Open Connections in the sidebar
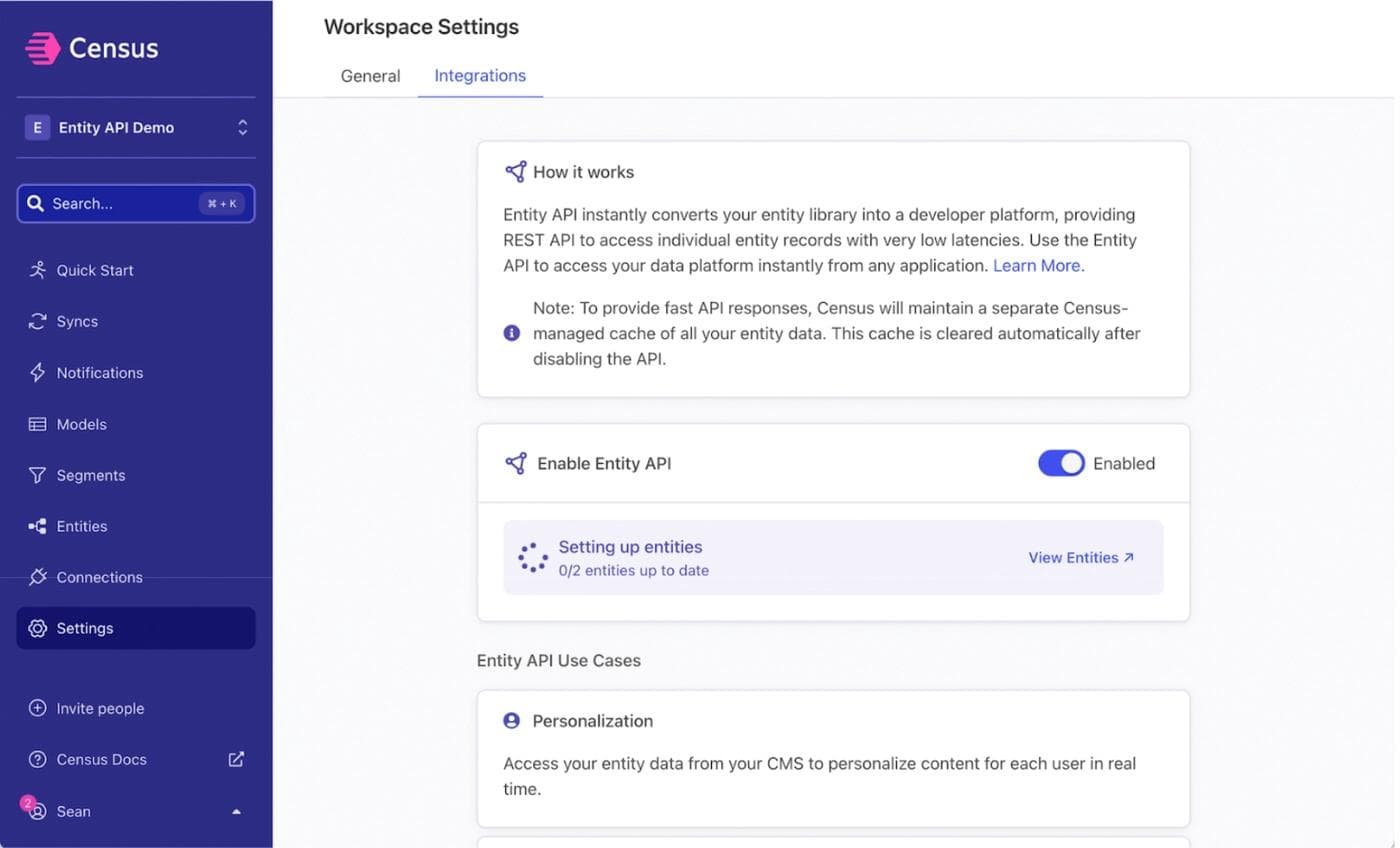1400x848 pixels. pos(99,577)
